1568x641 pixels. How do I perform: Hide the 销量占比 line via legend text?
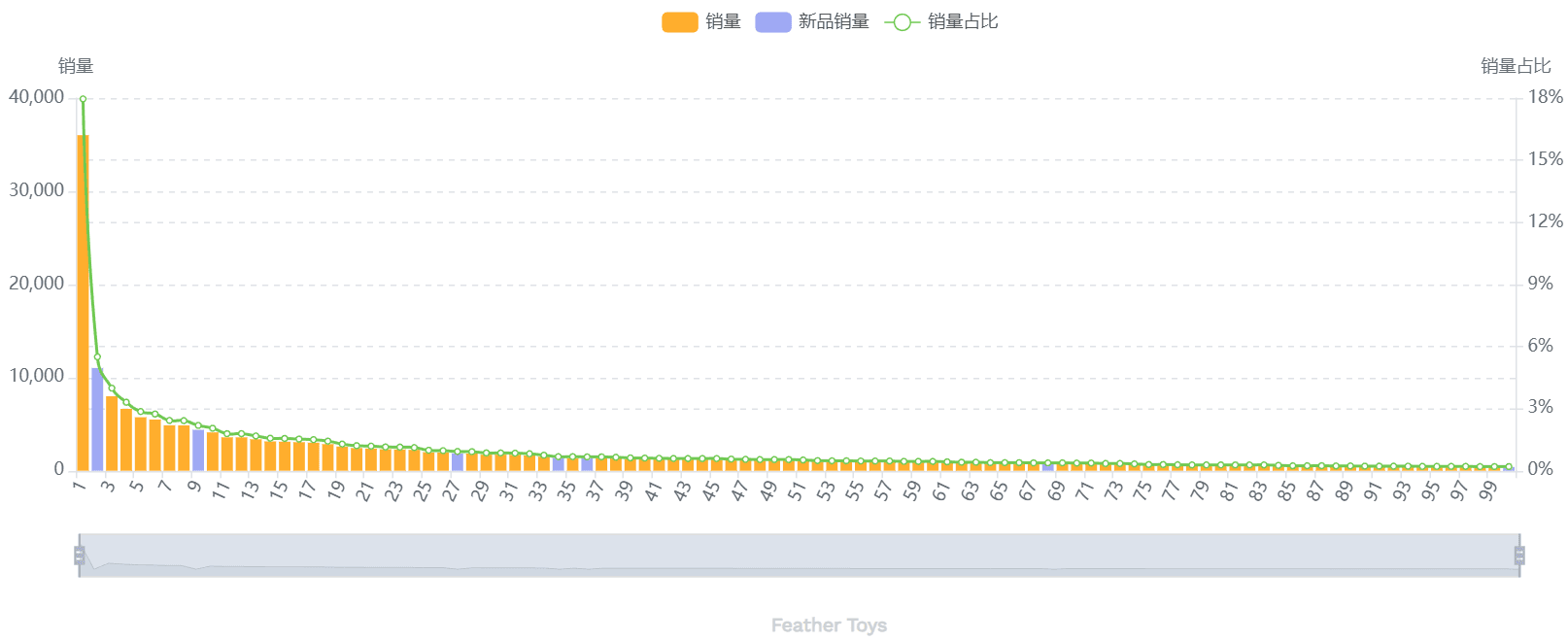pos(963,22)
